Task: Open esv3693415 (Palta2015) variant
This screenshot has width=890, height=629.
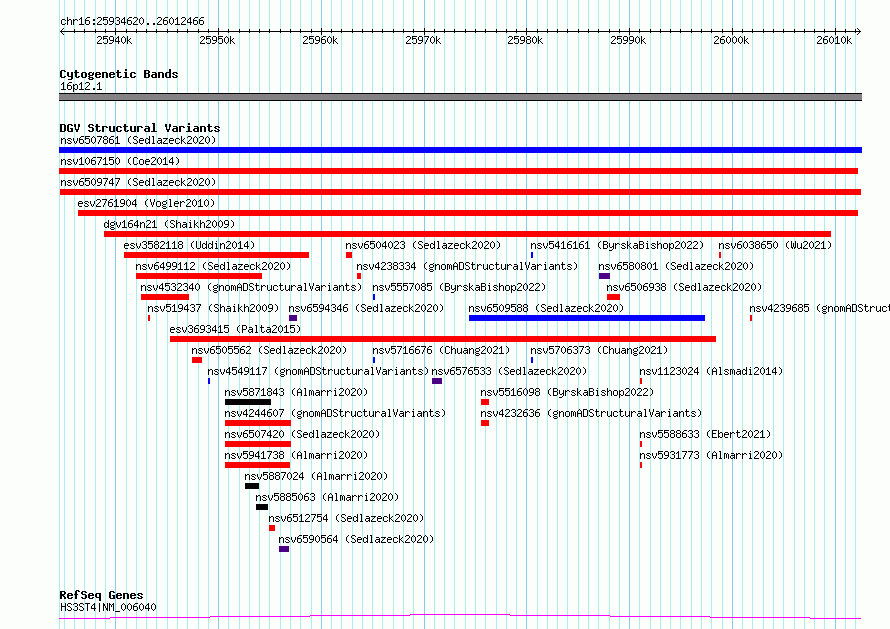Action: click(235, 329)
